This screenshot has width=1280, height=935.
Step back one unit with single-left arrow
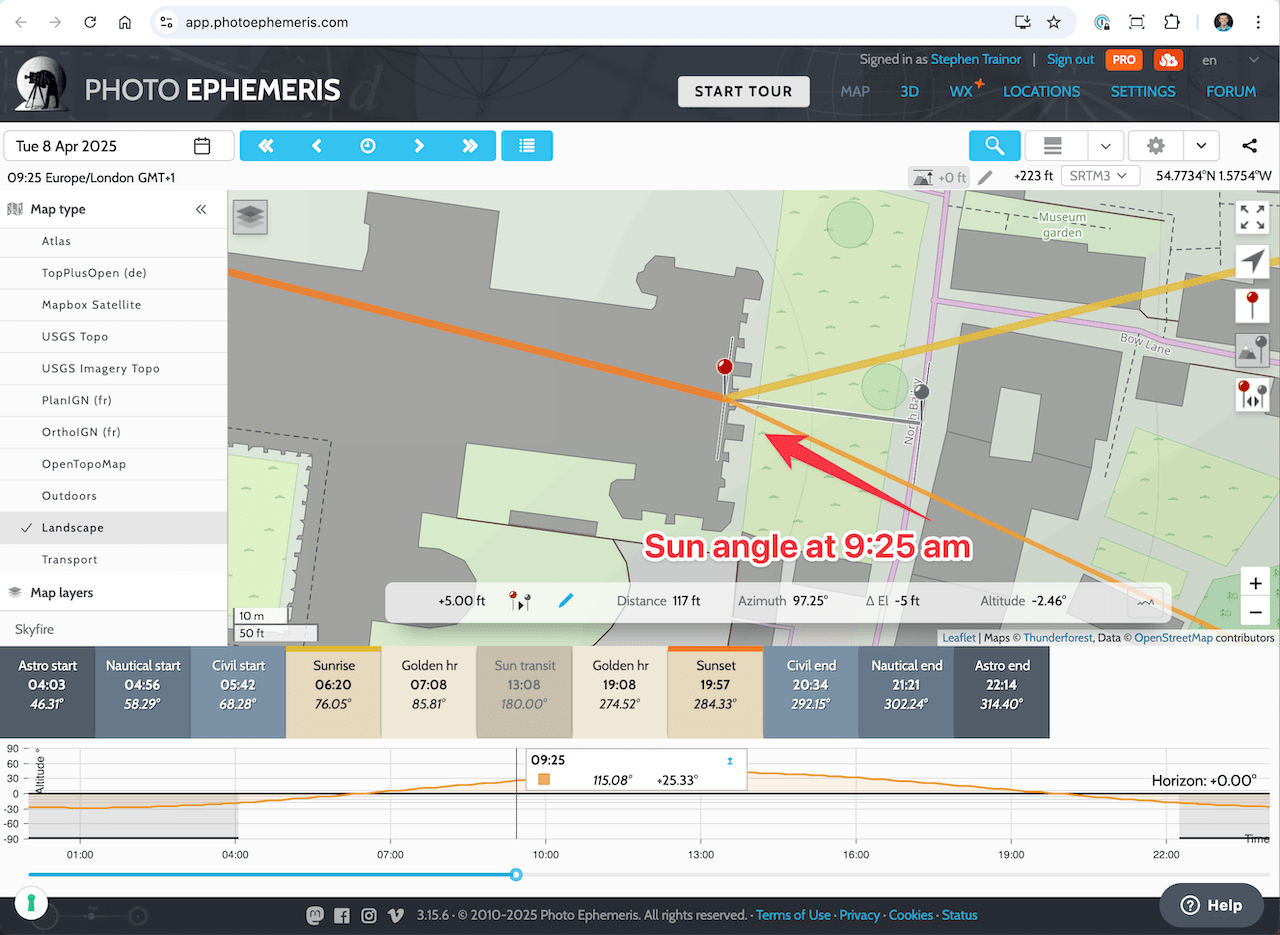coord(317,146)
